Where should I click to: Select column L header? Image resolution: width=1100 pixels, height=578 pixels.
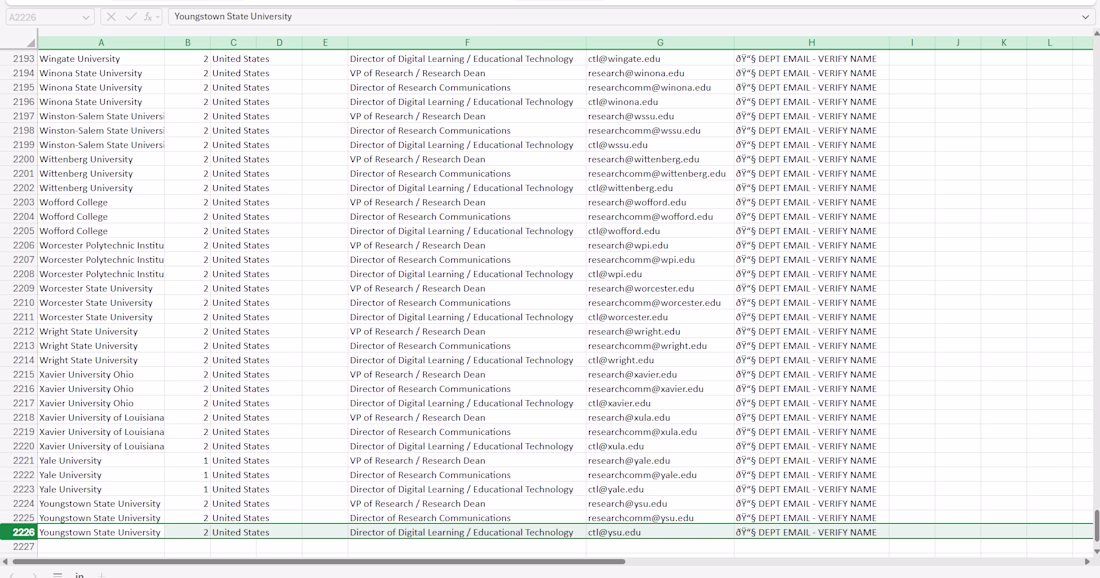coord(1049,43)
